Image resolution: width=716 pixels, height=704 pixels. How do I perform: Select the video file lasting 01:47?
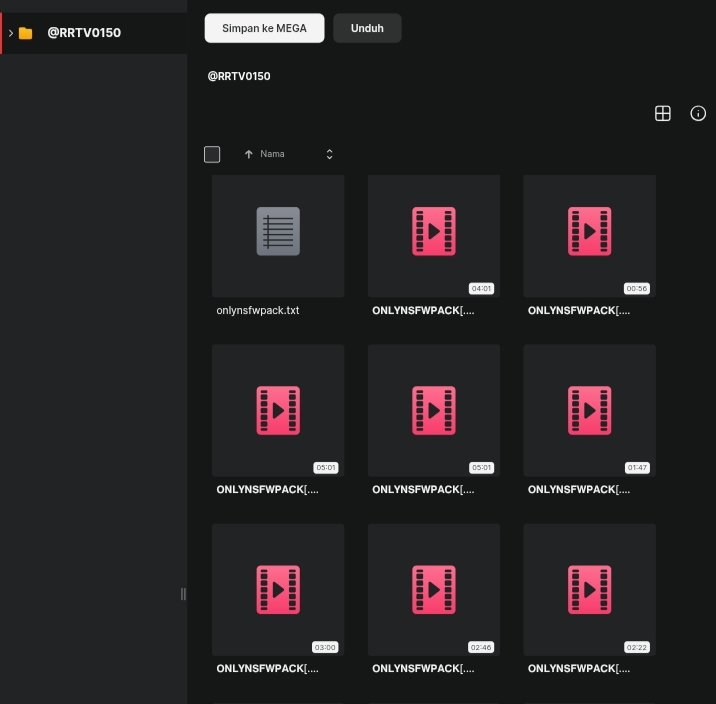pyautogui.click(x=590, y=410)
